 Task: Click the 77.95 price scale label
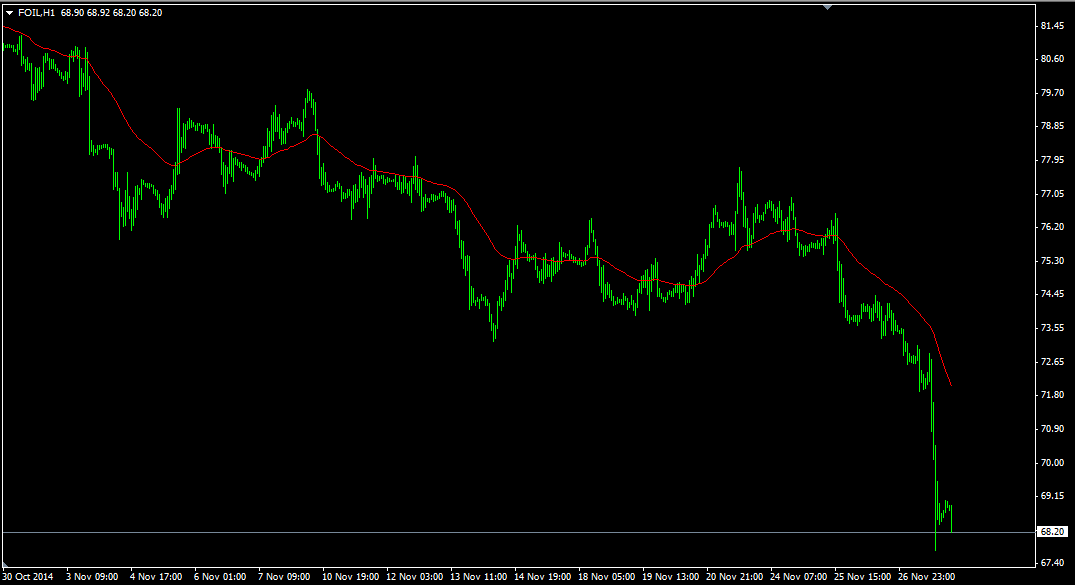point(1052,160)
